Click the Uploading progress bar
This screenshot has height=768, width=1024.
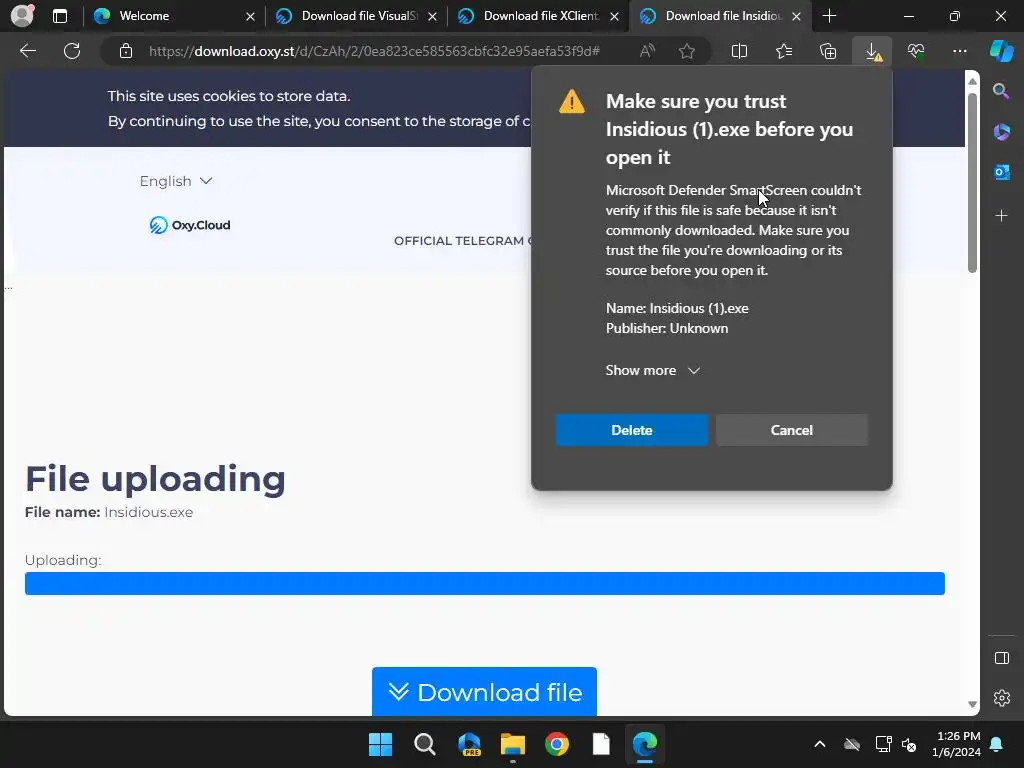(485, 583)
